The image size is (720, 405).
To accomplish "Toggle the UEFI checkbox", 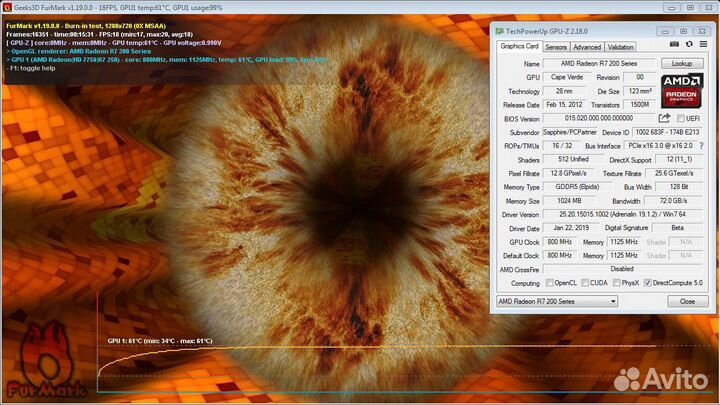I will (680, 118).
